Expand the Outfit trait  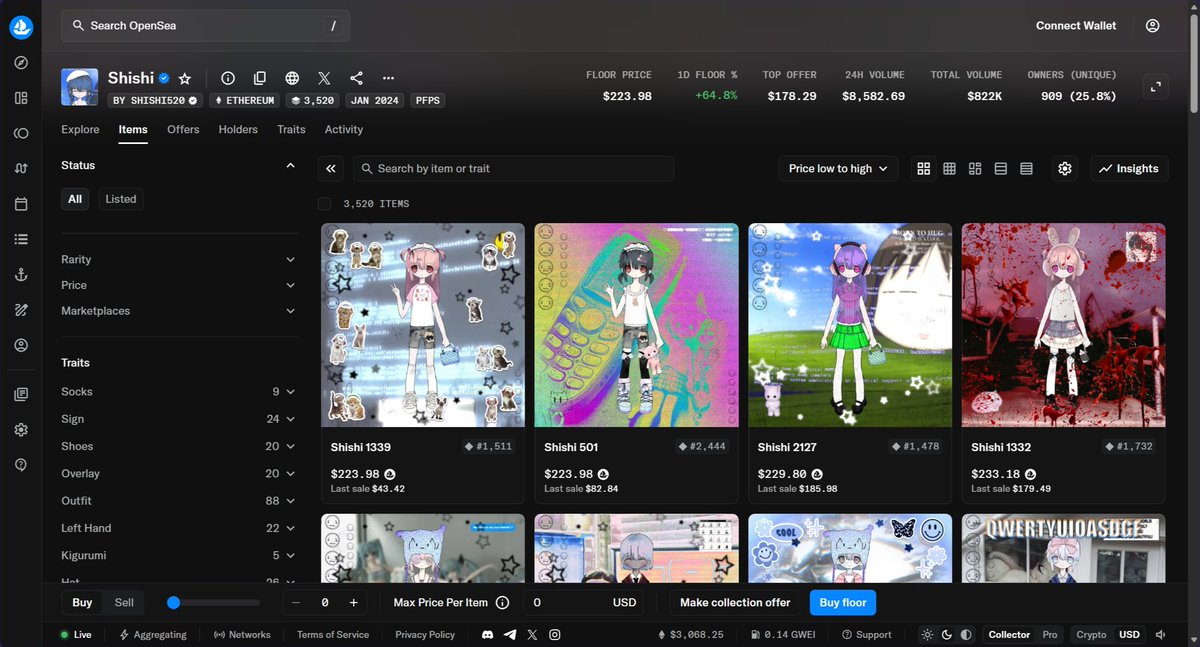[x=180, y=501]
